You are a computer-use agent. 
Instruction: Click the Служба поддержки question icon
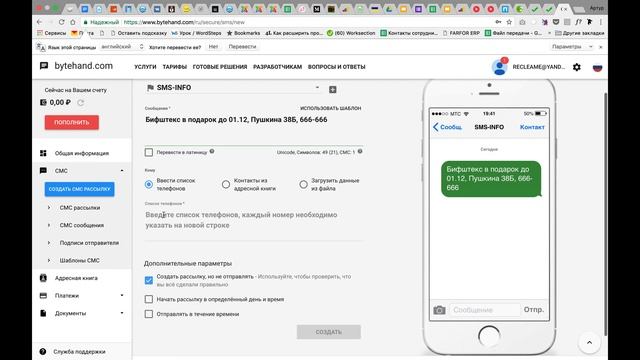pyautogui.click(x=43, y=351)
